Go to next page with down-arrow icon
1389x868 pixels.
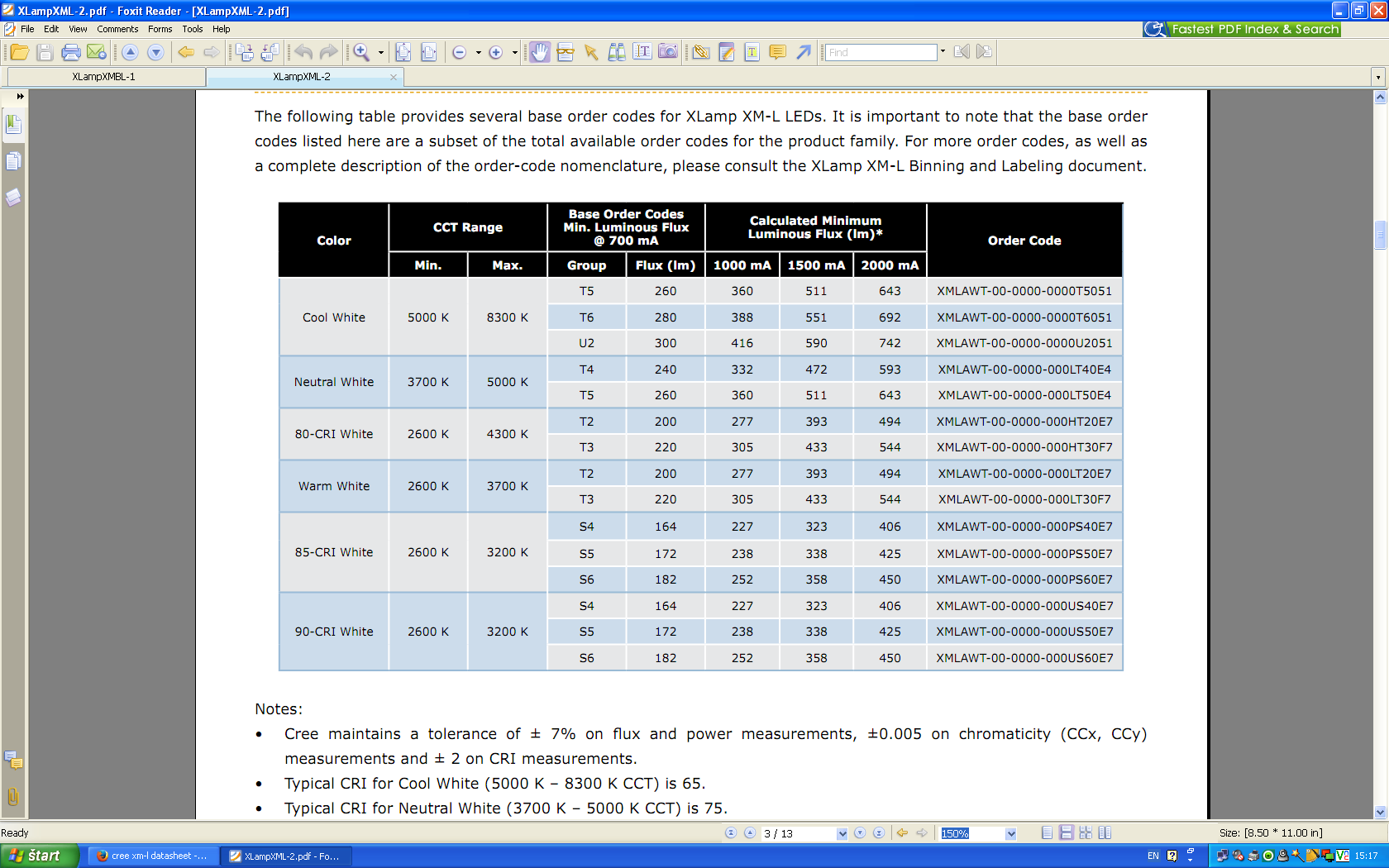155,52
